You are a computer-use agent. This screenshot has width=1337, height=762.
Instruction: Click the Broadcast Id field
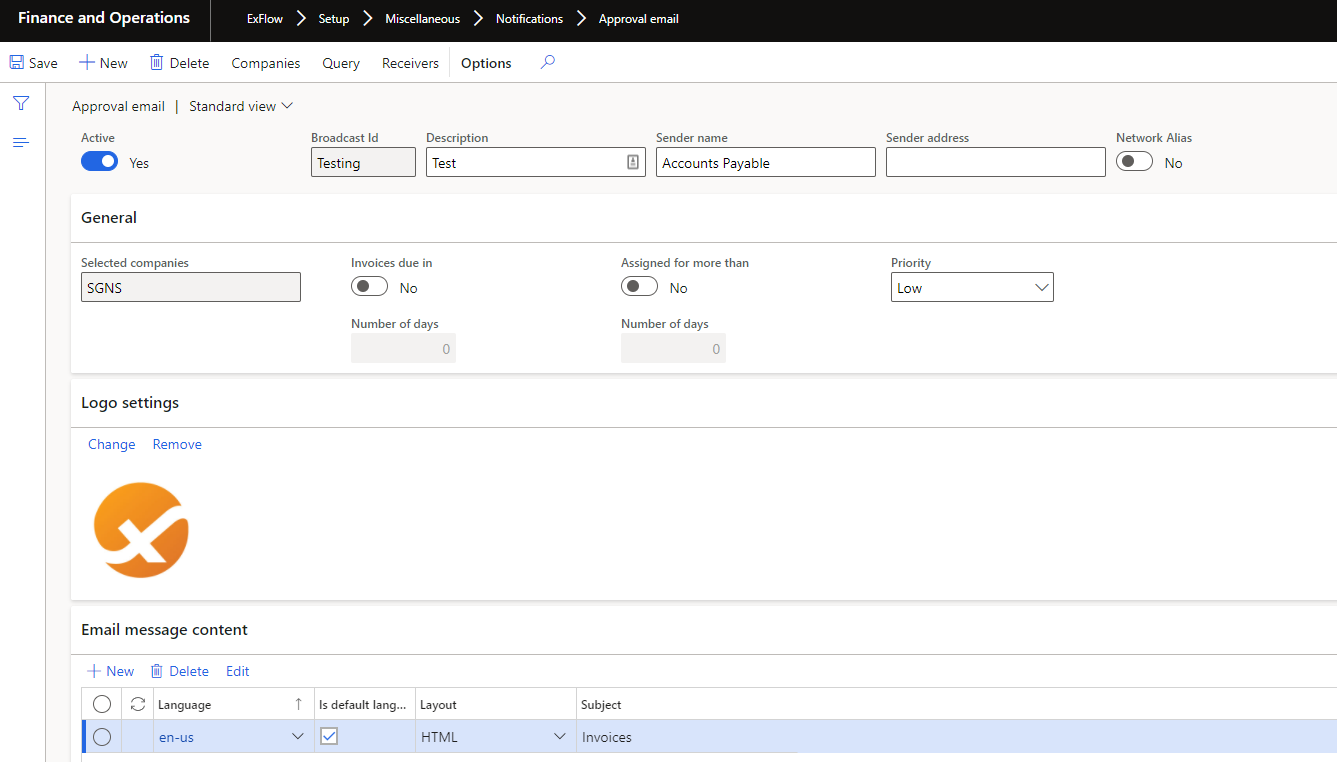click(363, 162)
